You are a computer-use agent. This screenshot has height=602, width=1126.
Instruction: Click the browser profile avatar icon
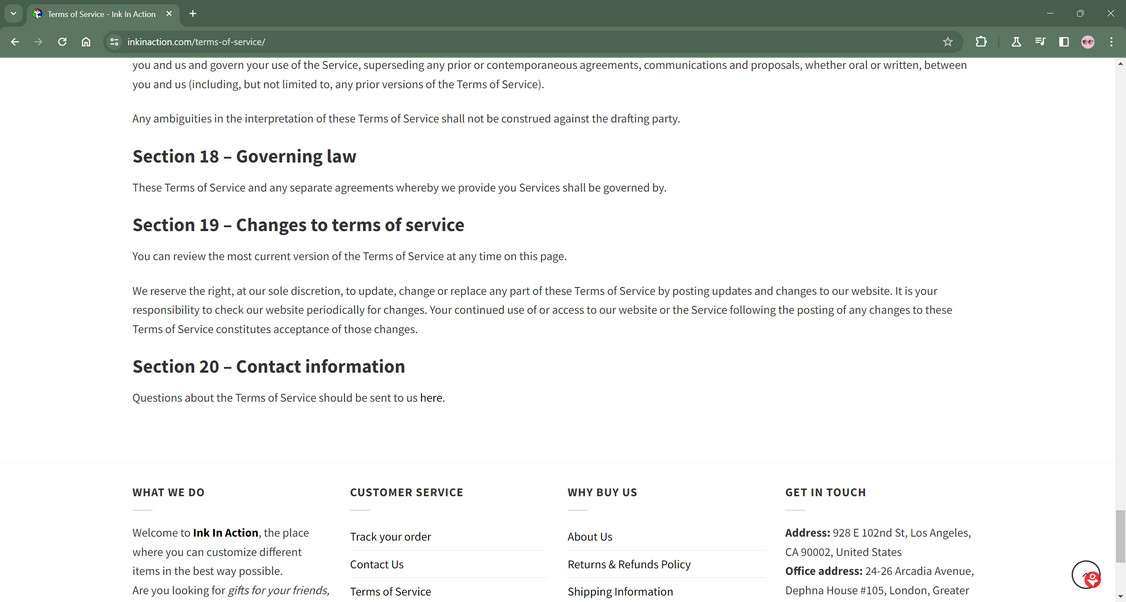tap(1087, 42)
